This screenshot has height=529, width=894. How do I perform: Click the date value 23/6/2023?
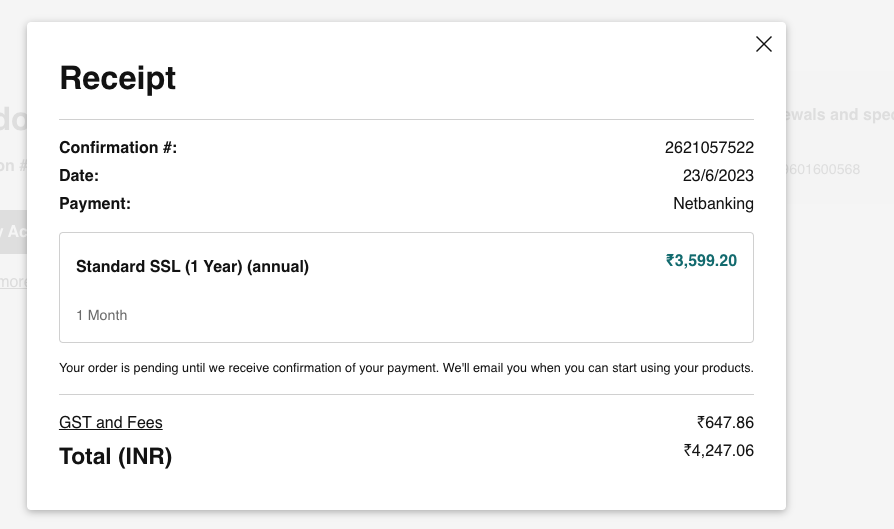point(718,176)
